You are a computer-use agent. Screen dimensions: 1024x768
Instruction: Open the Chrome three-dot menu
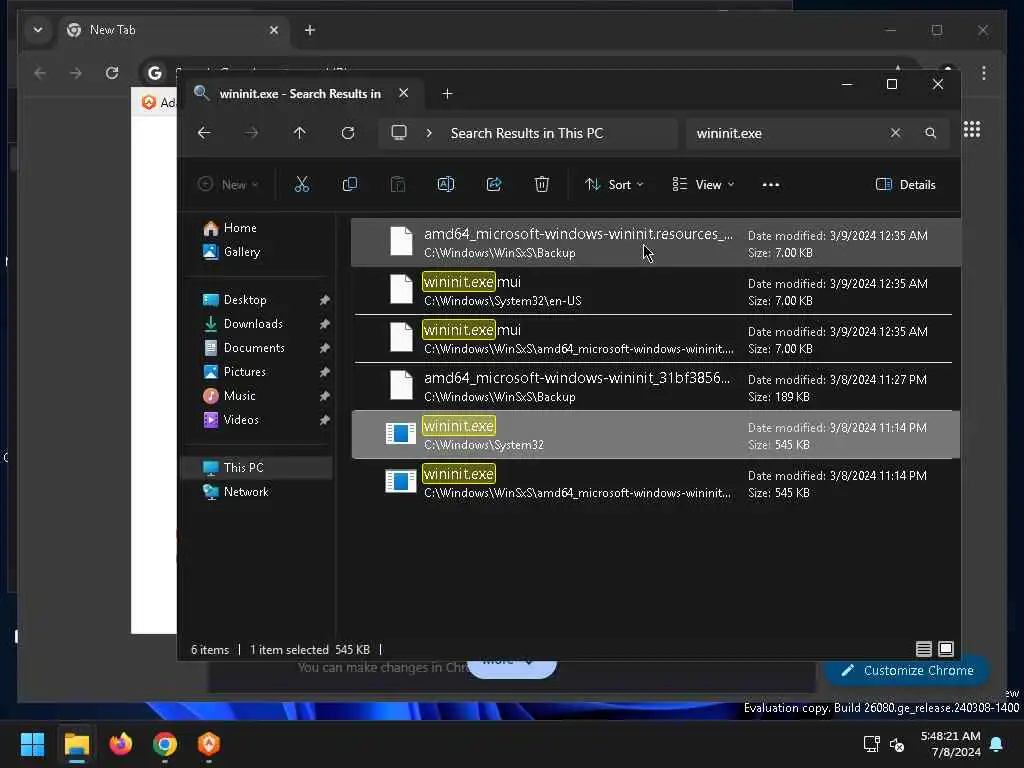coord(984,73)
